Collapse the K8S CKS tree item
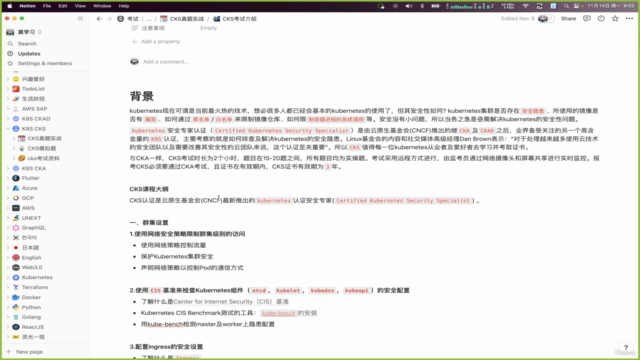The height and width of the screenshot is (360, 640). pos(8,129)
